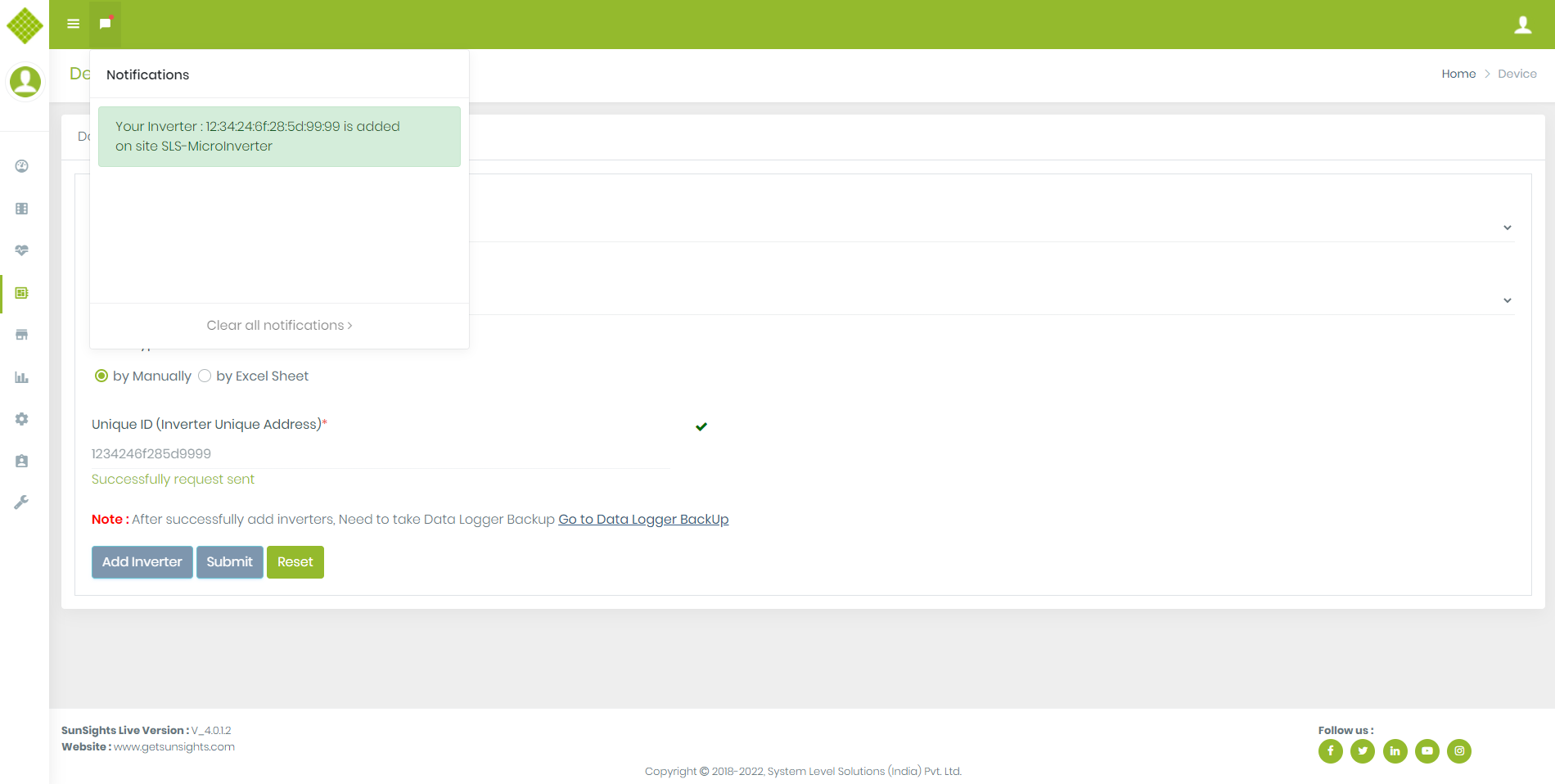Toggle the hamburger menu in the header
This screenshot has width=1555, height=784.
pyautogui.click(x=73, y=24)
